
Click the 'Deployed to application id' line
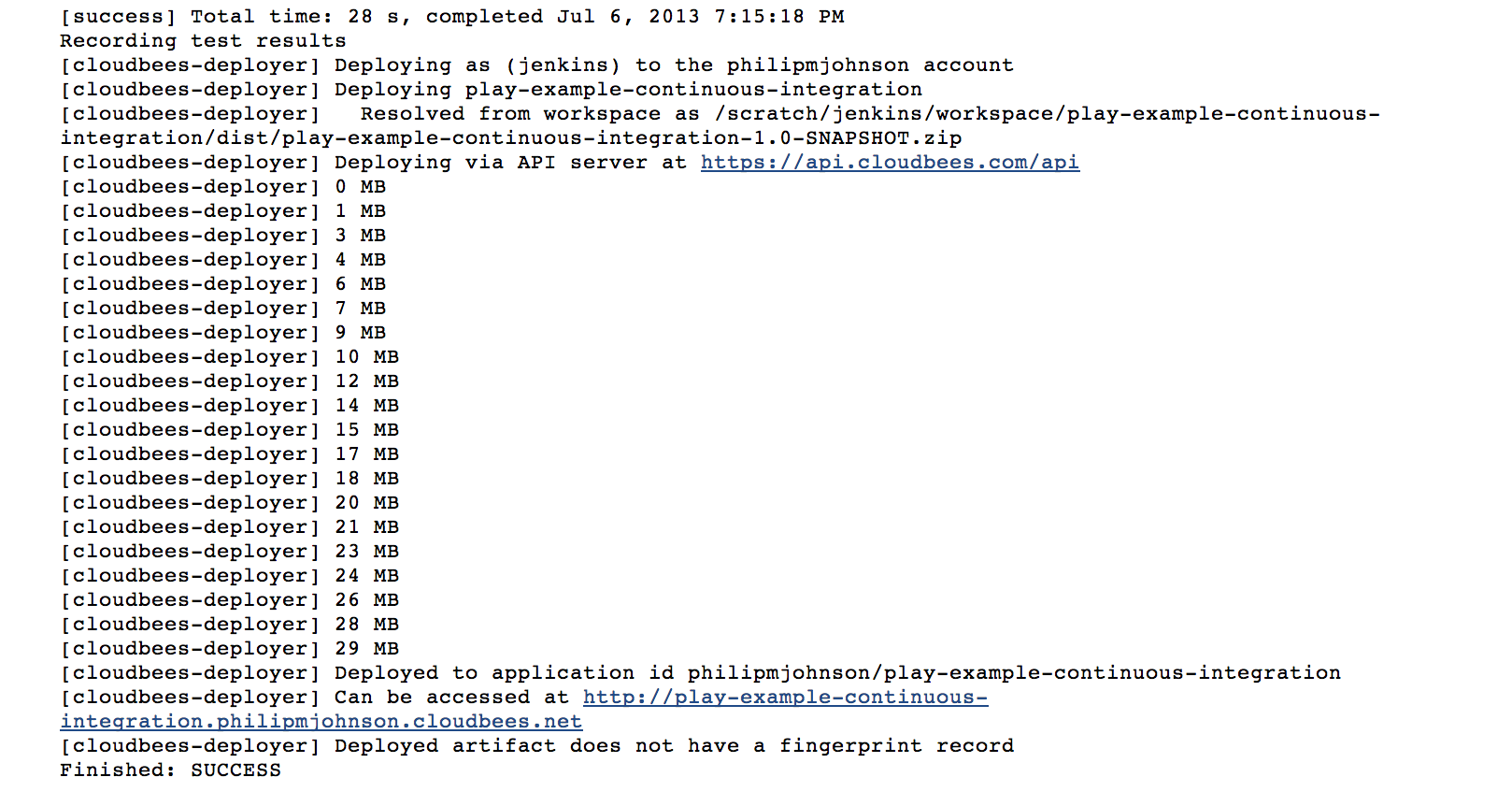[x=701, y=673]
